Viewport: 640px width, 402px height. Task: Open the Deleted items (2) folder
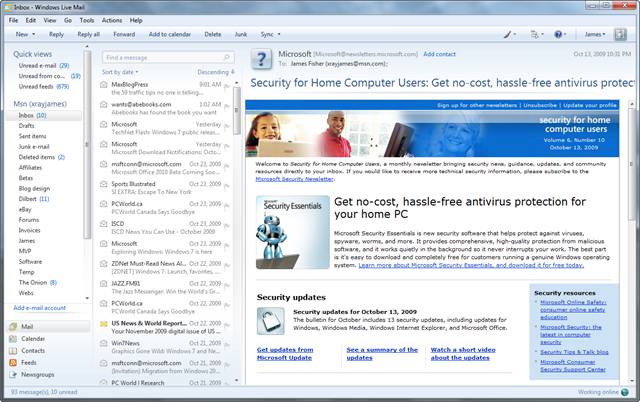pos(42,157)
